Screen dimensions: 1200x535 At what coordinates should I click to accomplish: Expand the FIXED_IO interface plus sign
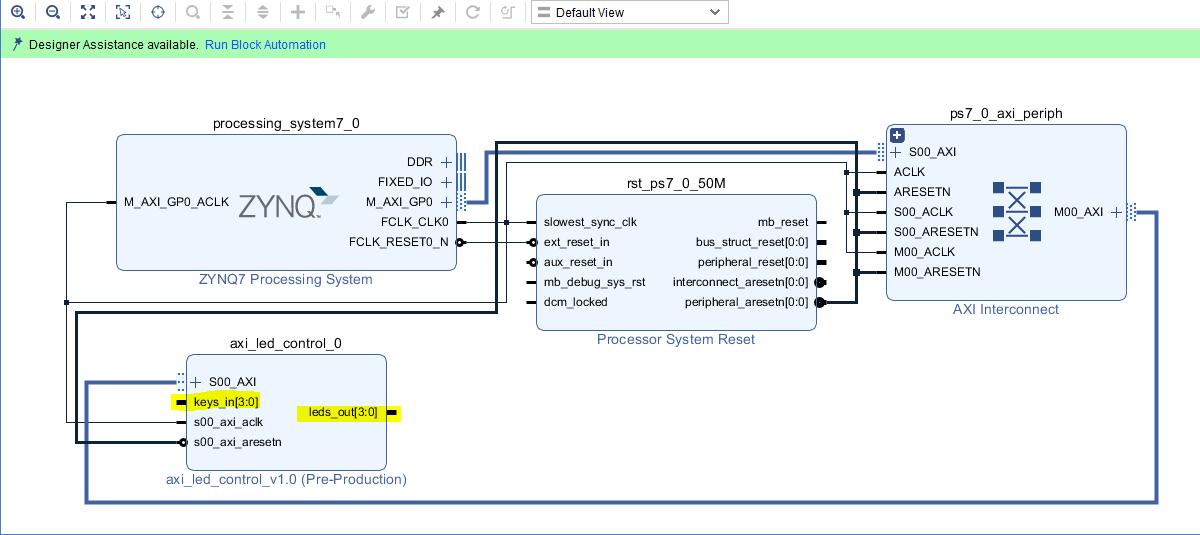click(x=446, y=182)
